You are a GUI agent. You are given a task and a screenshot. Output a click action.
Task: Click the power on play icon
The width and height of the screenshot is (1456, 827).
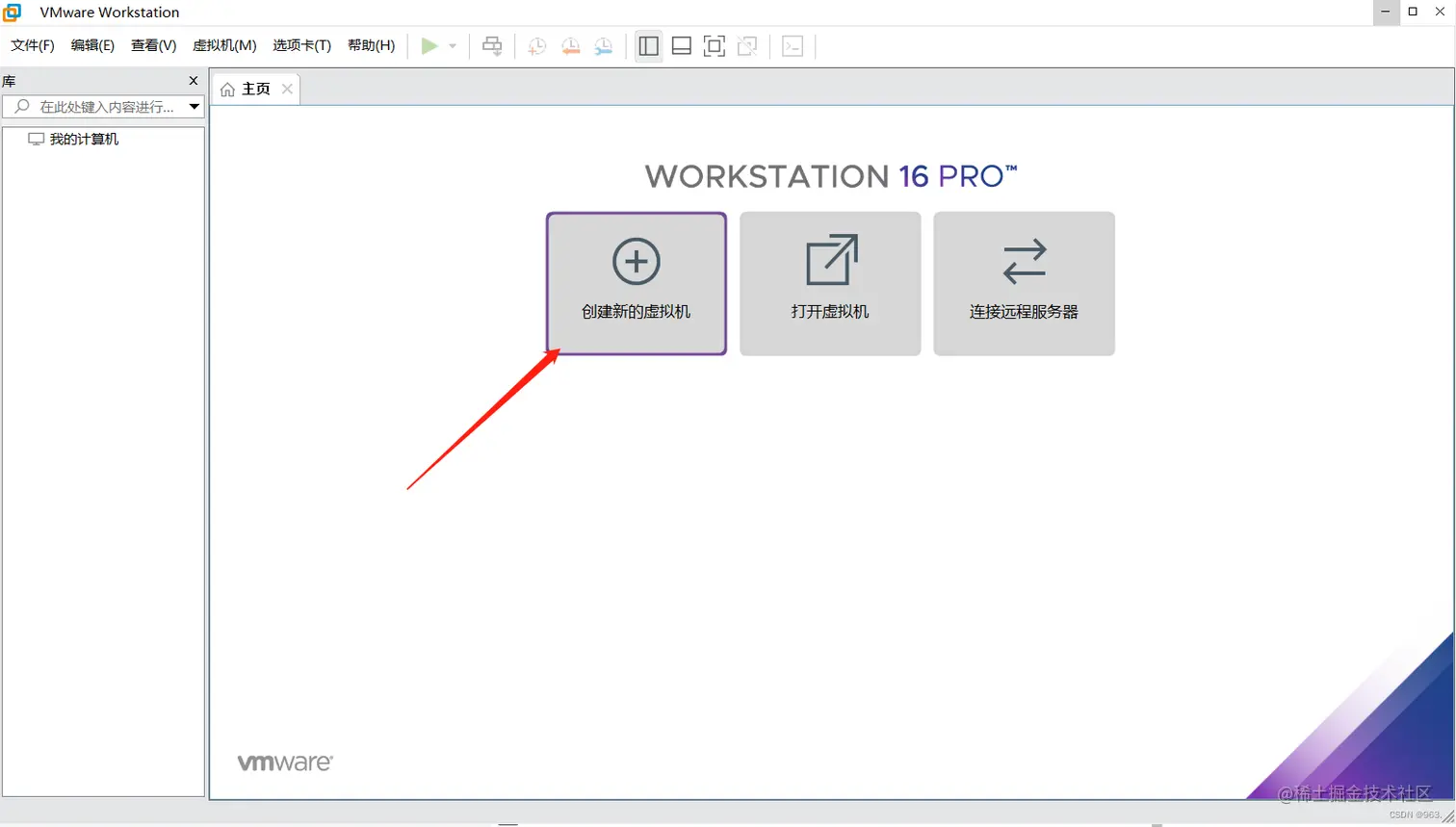coord(429,46)
